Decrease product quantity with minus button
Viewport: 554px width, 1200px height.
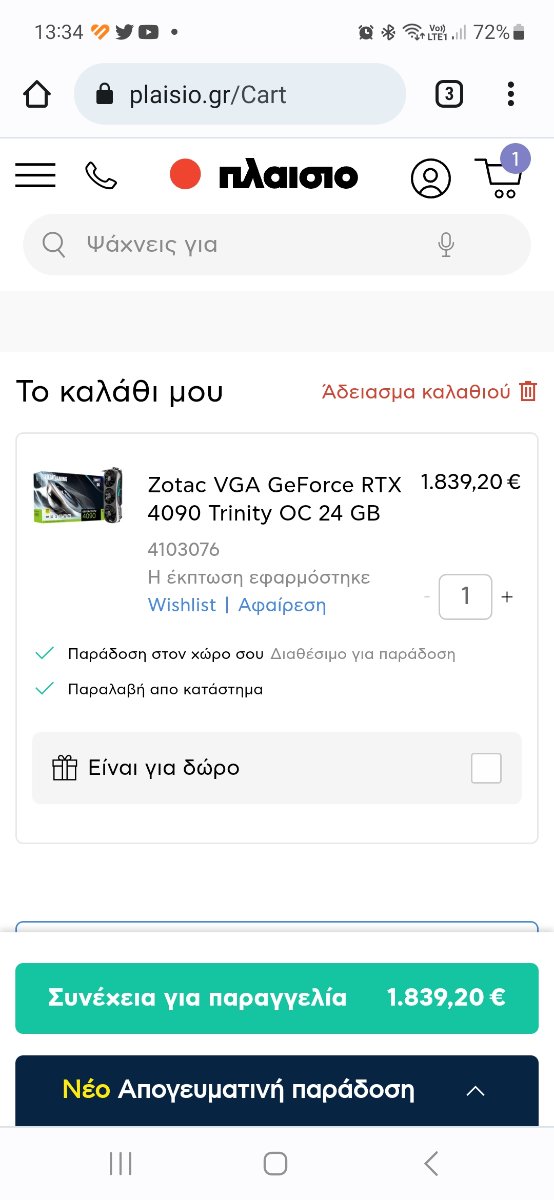pyautogui.click(x=427, y=597)
